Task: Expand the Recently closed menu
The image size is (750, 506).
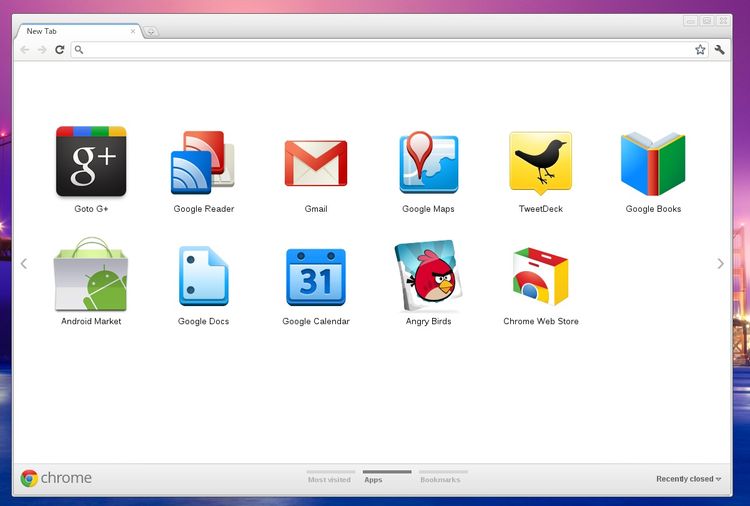Action: [x=688, y=479]
